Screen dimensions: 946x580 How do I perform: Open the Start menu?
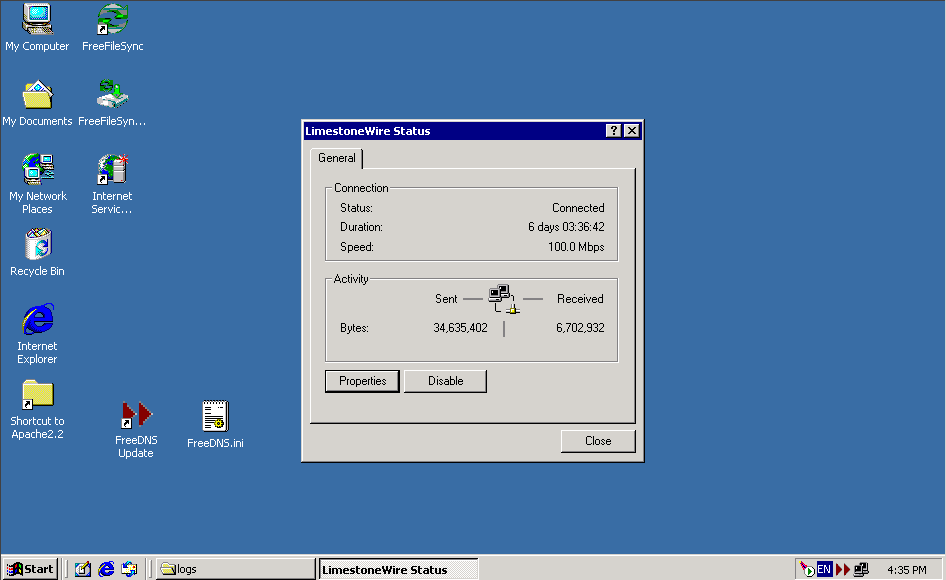[x=31, y=569]
